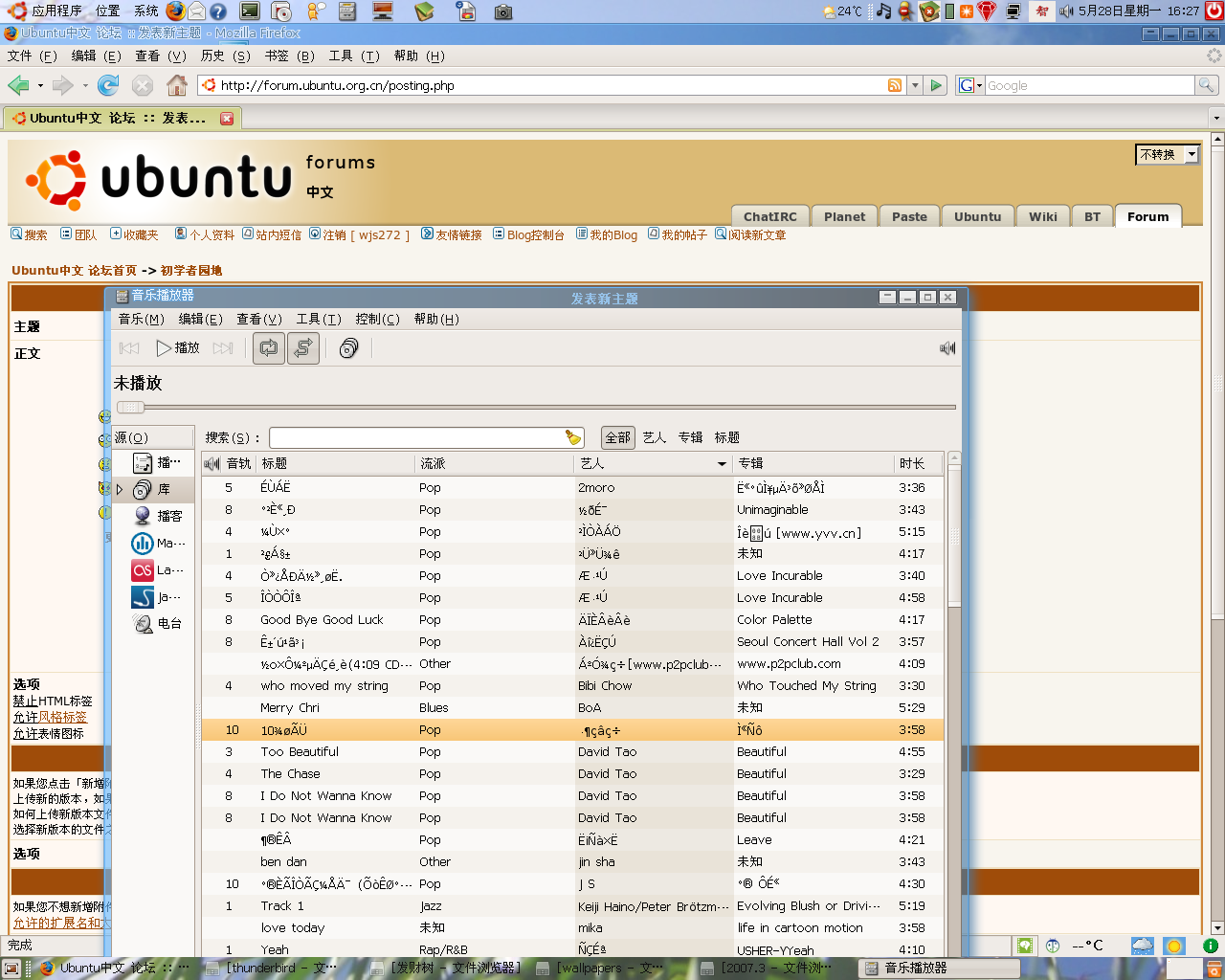Select the 艺人 search filter
The image size is (1225, 980).
click(x=655, y=437)
